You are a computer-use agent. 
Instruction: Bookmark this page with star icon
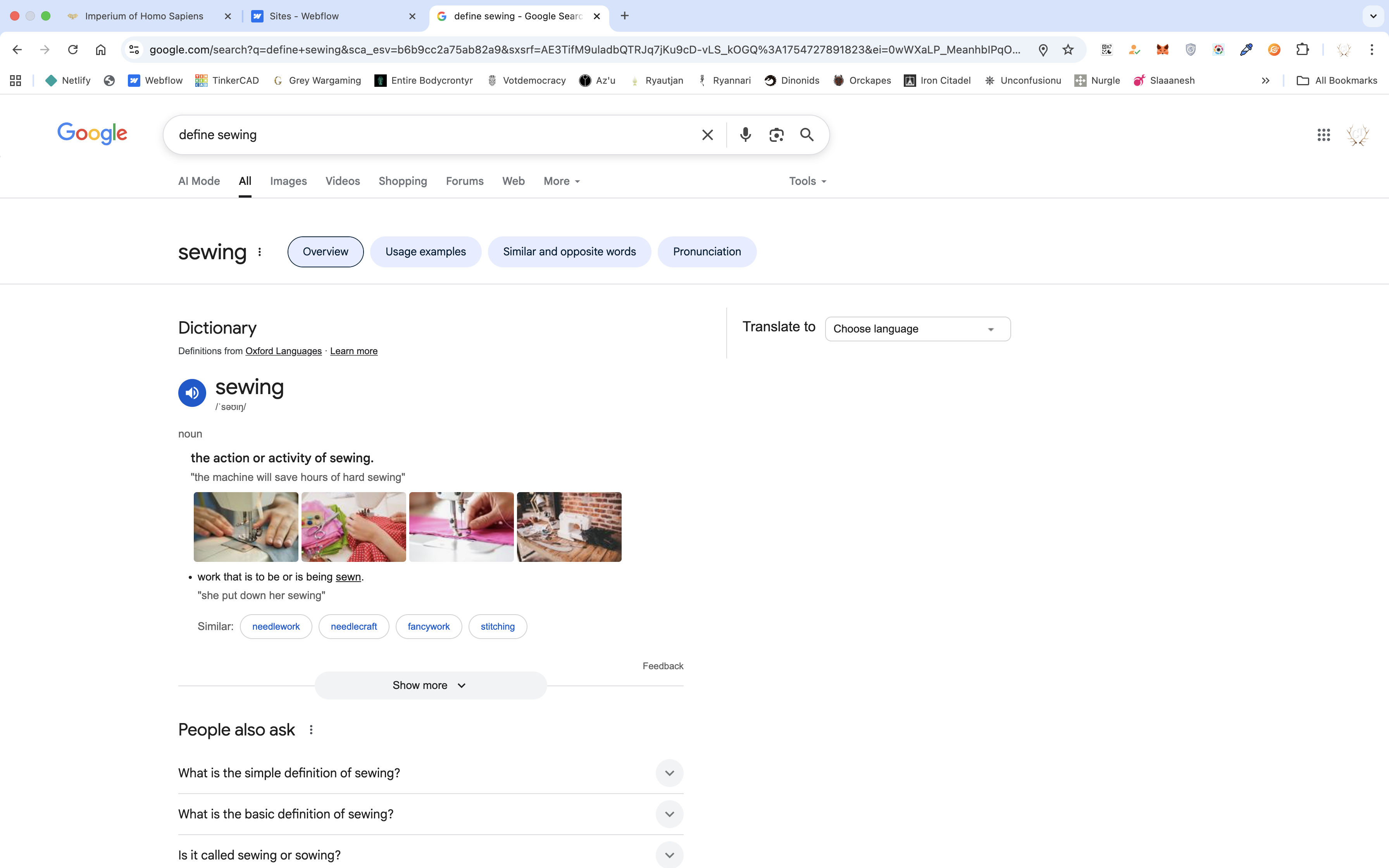pyautogui.click(x=1068, y=50)
